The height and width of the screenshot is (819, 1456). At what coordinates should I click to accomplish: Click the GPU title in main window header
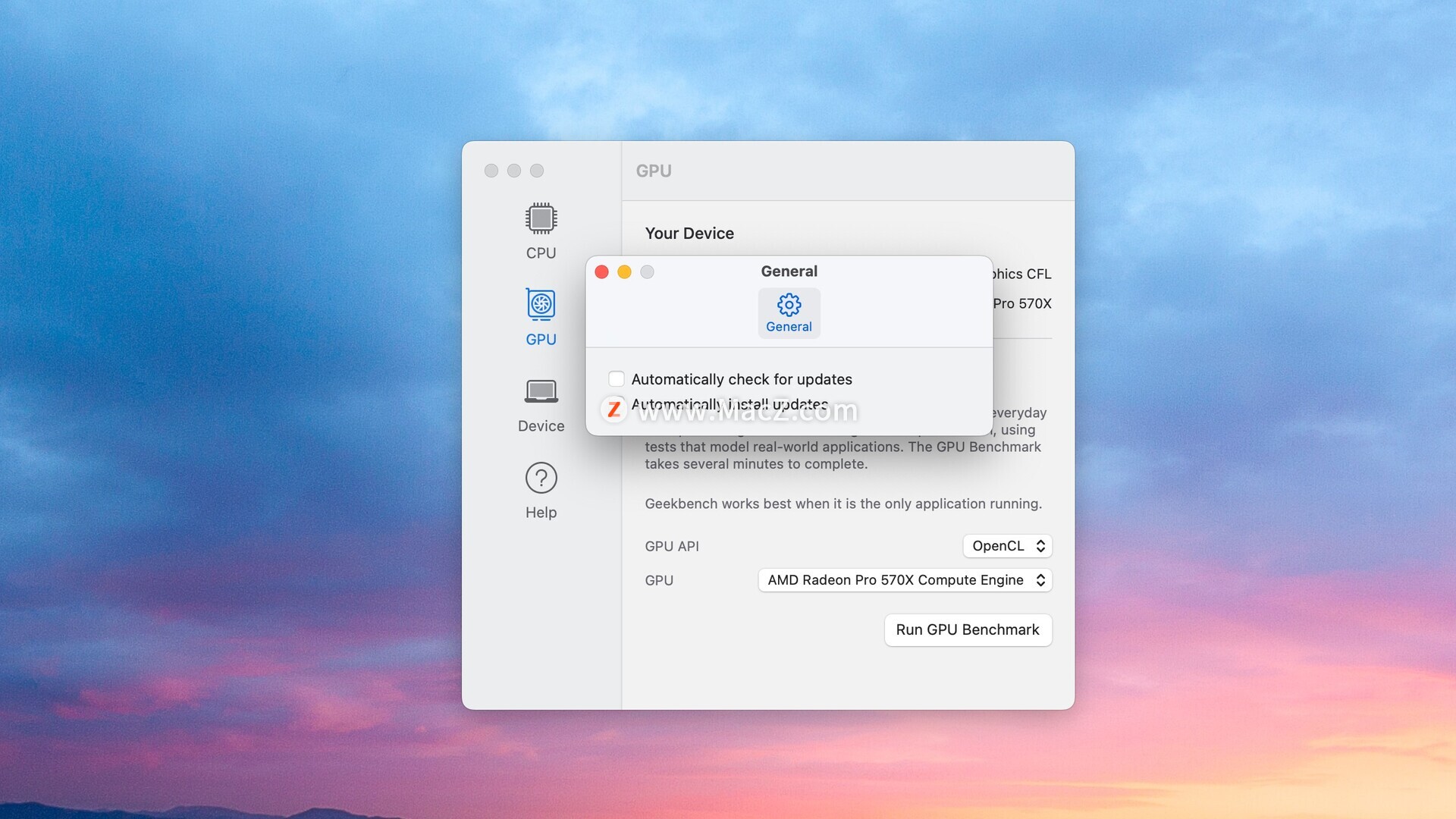pyautogui.click(x=654, y=171)
